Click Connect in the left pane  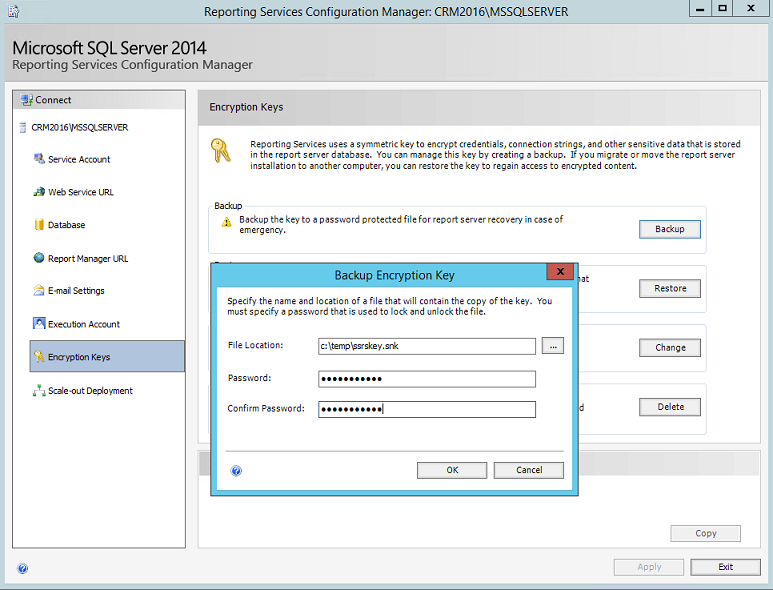[x=53, y=100]
